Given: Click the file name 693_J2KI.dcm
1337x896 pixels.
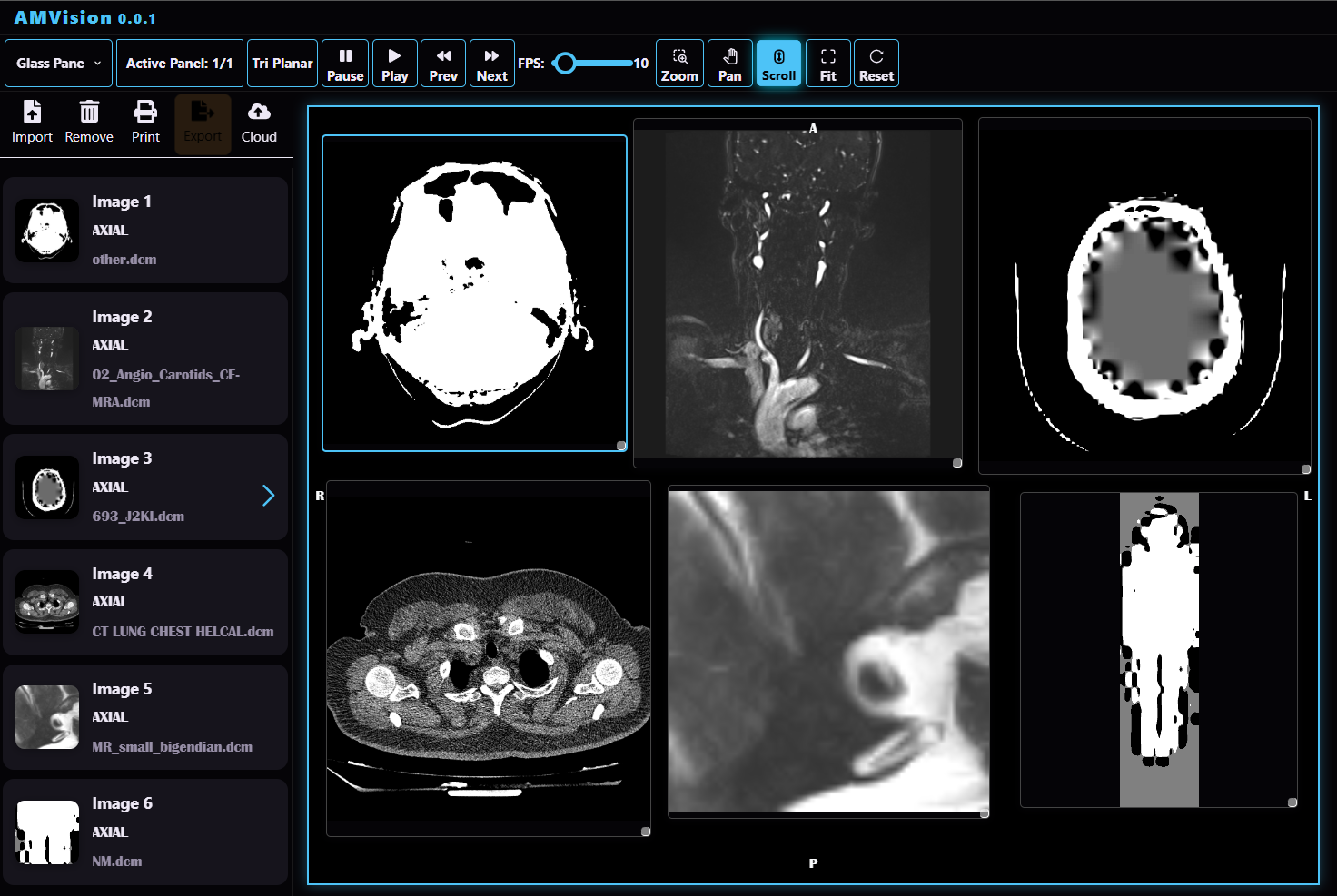Looking at the screenshot, I should click(x=138, y=517).
